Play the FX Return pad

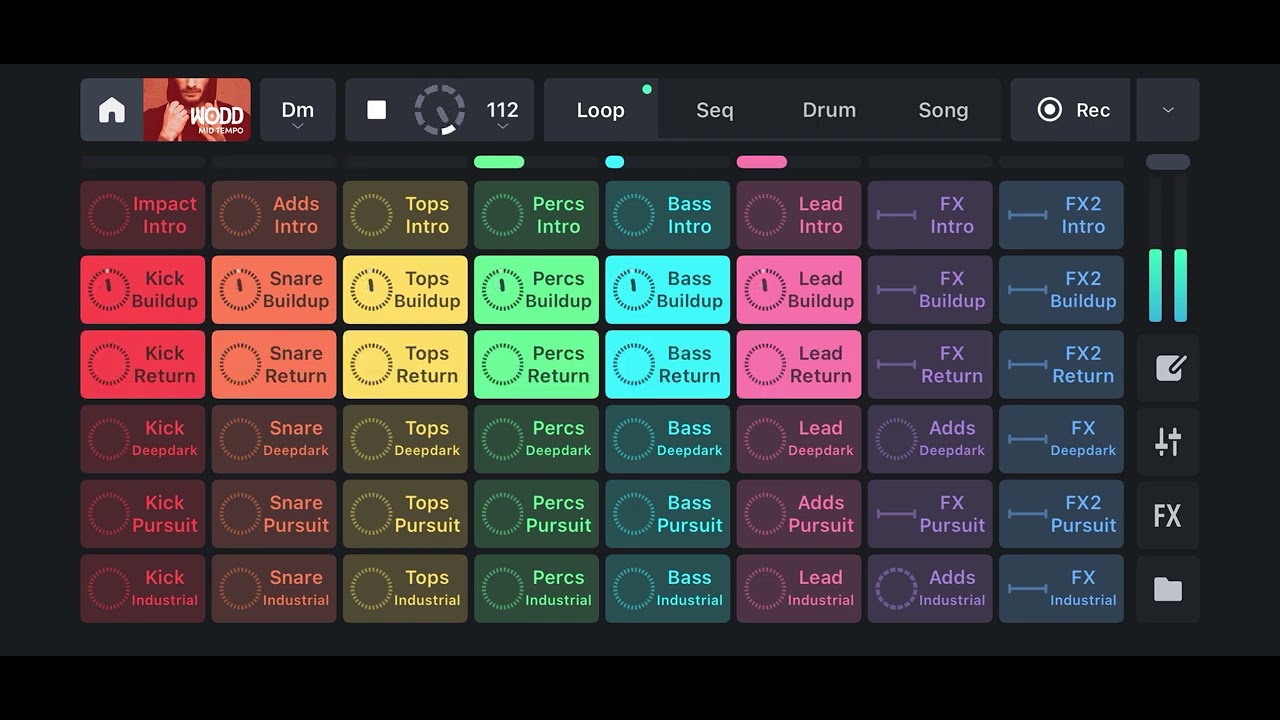[930, 365]
